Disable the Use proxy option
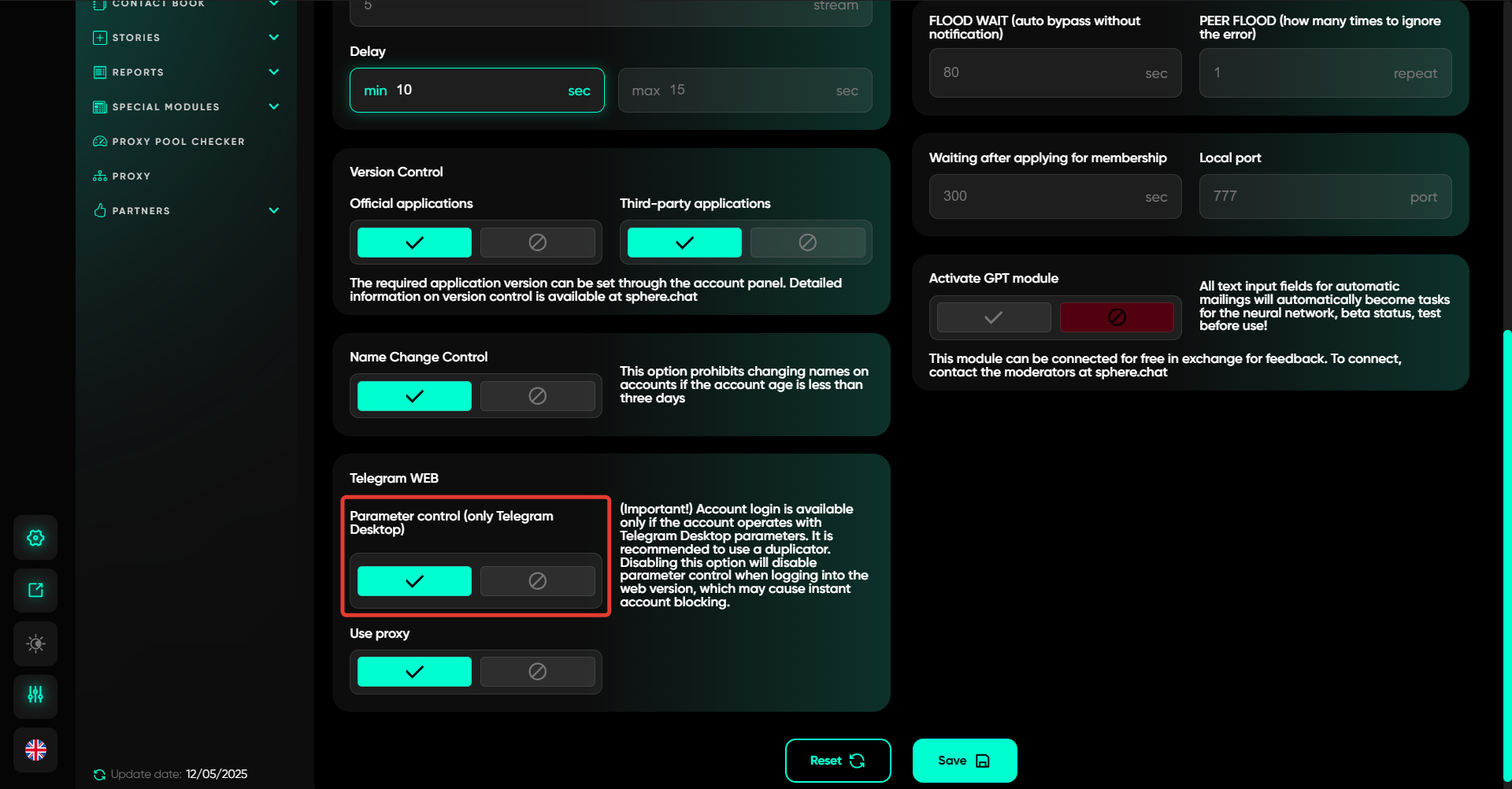Viewport: 1512px width, 789px height. (537, 672)
